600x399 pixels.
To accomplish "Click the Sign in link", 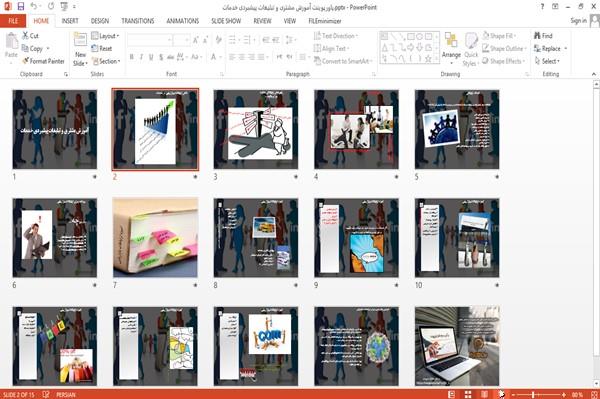I will tap(578, 21).
